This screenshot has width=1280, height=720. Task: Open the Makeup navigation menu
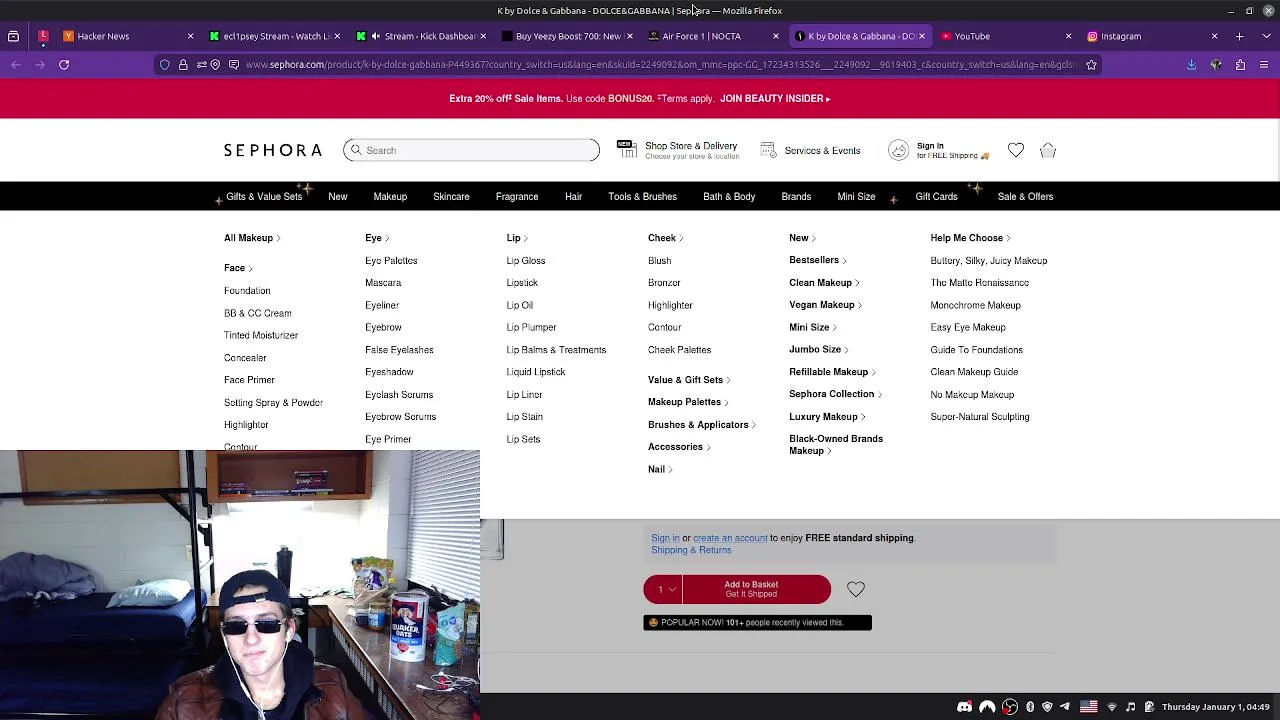tap(390, 197)
